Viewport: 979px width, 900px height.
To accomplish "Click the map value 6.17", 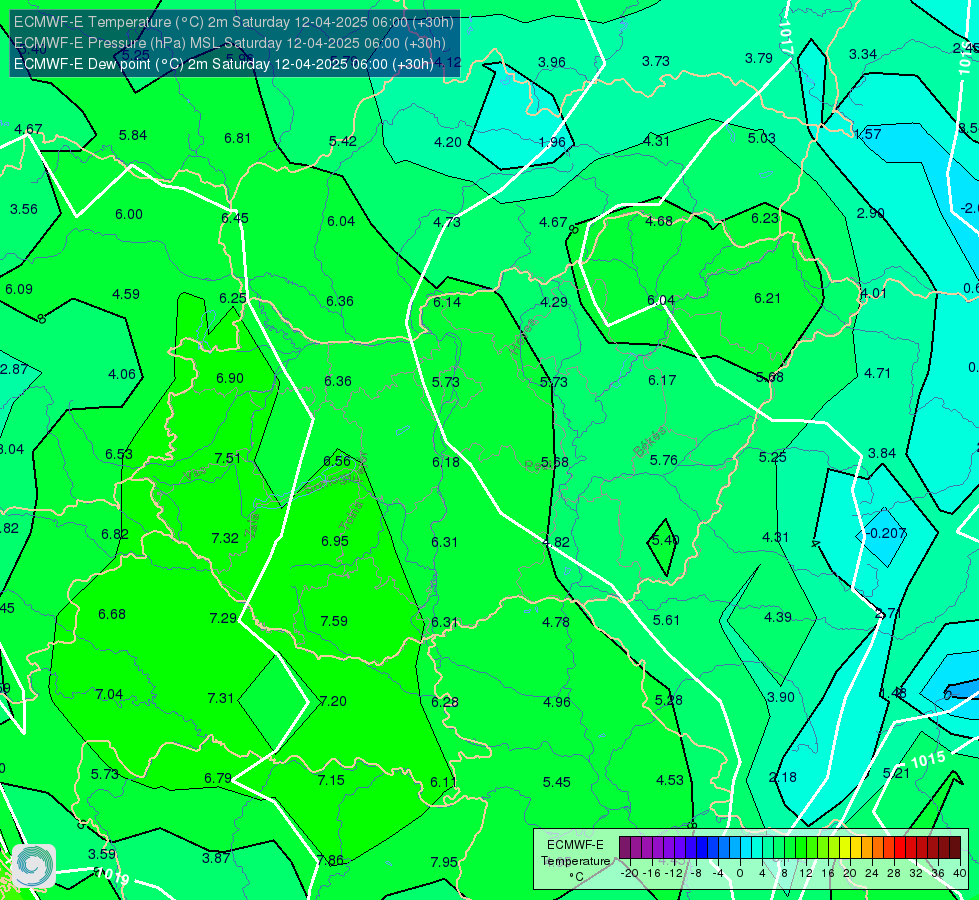I will pyautogui.click(x=662, y=380).
